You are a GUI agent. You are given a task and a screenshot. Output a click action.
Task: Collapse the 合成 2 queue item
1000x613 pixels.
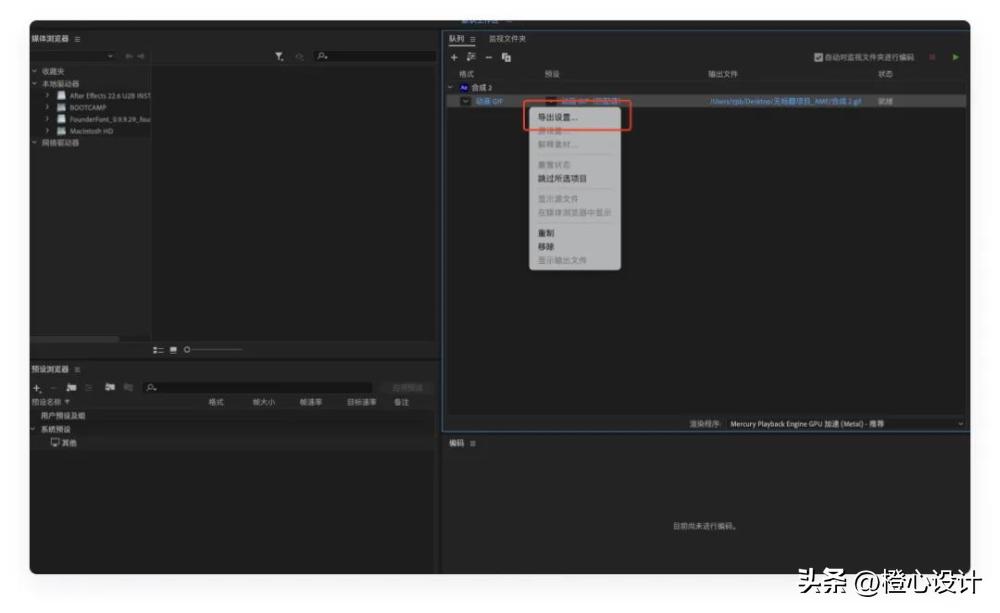450,88
